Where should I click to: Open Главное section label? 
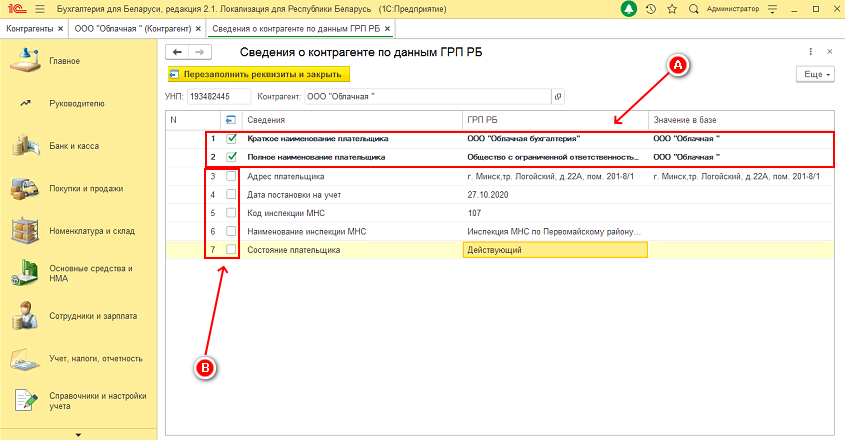(x=65, y=61)
